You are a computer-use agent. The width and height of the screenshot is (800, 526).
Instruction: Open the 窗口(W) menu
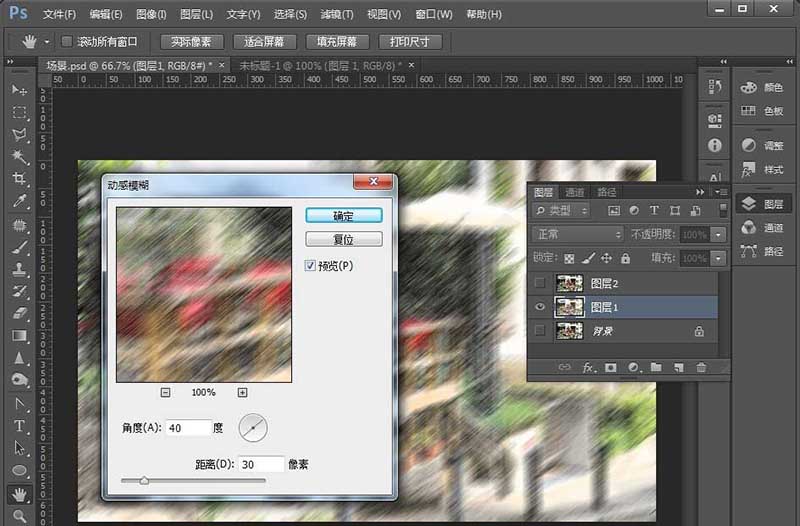(x=434, y=14)
